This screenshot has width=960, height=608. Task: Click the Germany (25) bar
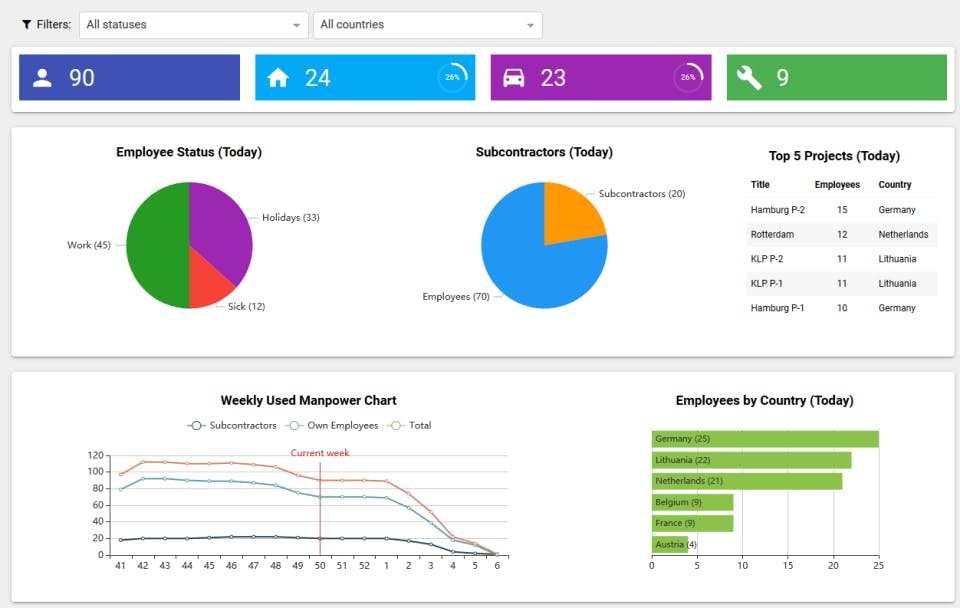[x=765, y=439]
